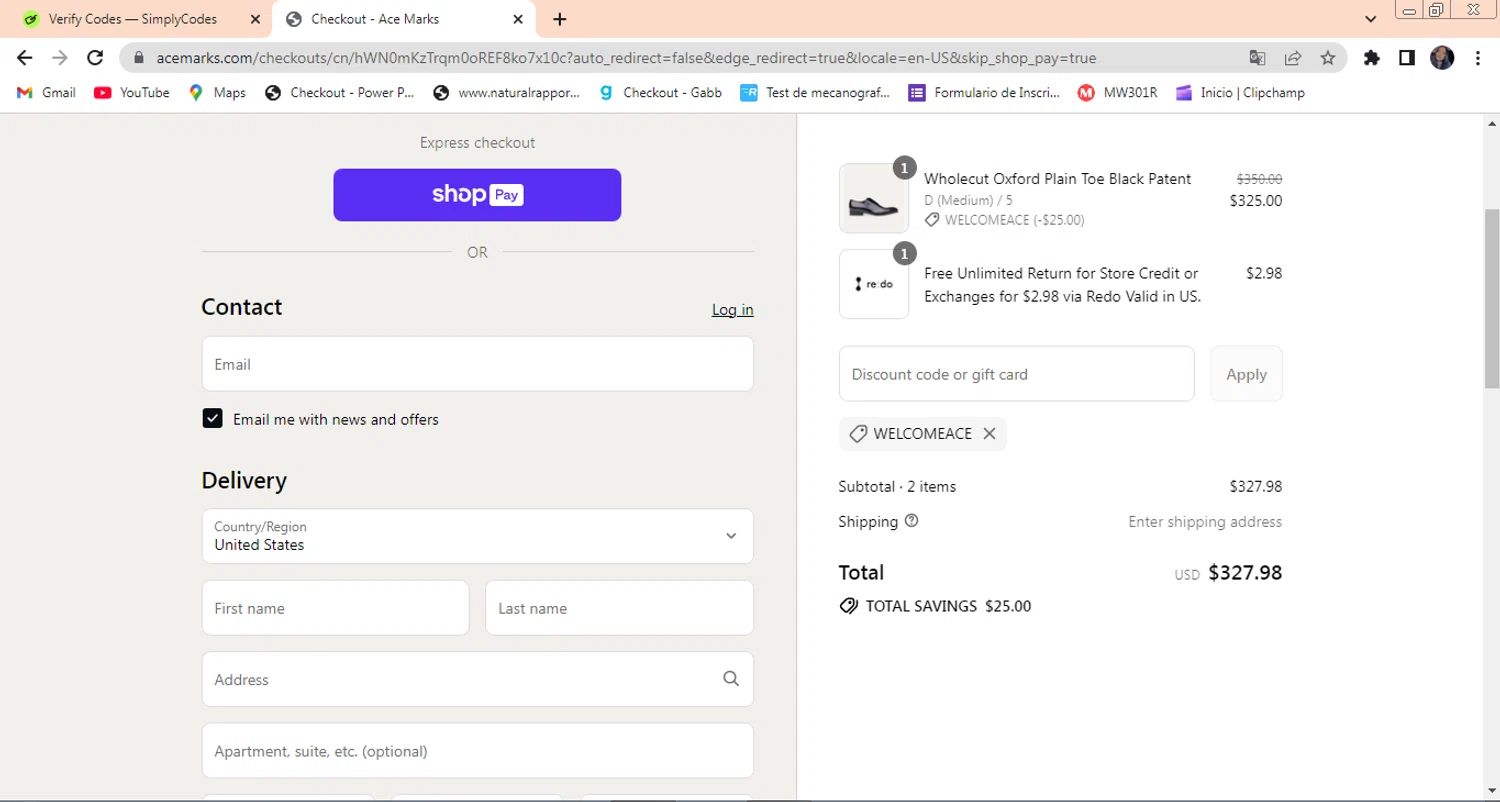Open the www.naturalrappor... bookmark

[507, 92]
